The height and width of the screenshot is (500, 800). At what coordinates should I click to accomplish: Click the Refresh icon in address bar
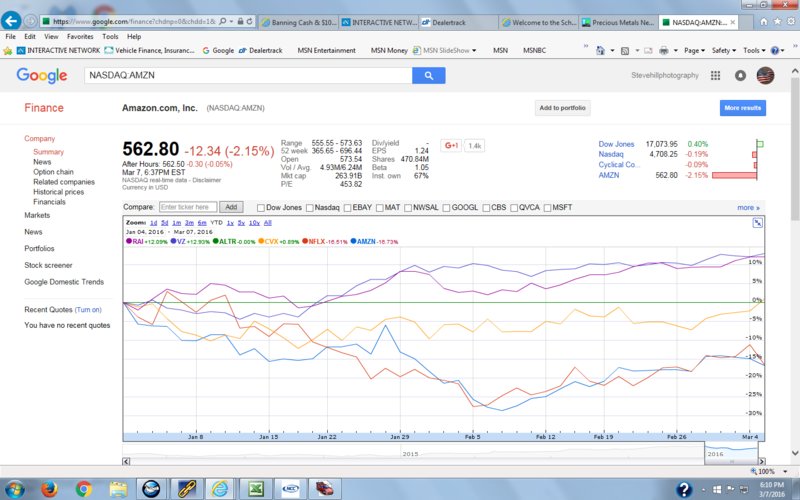(x=249, y=21)
